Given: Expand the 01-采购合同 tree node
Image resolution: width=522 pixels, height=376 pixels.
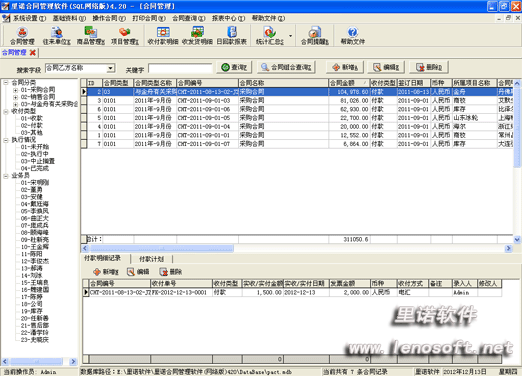Looking at the screenshot, I should (x=15, y=90).
